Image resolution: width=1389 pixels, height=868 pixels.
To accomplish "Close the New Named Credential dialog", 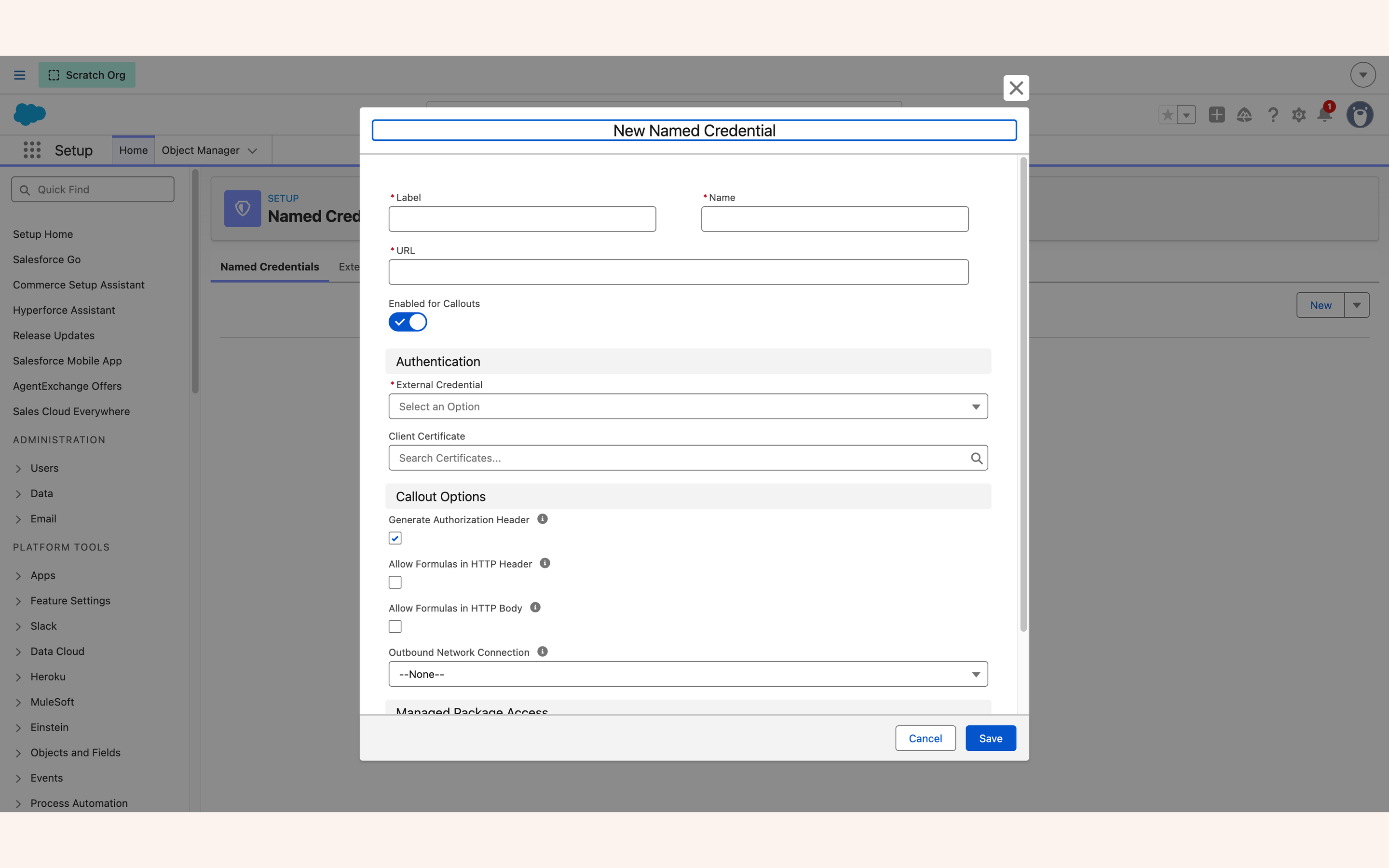I will (x=1016, y=88).
